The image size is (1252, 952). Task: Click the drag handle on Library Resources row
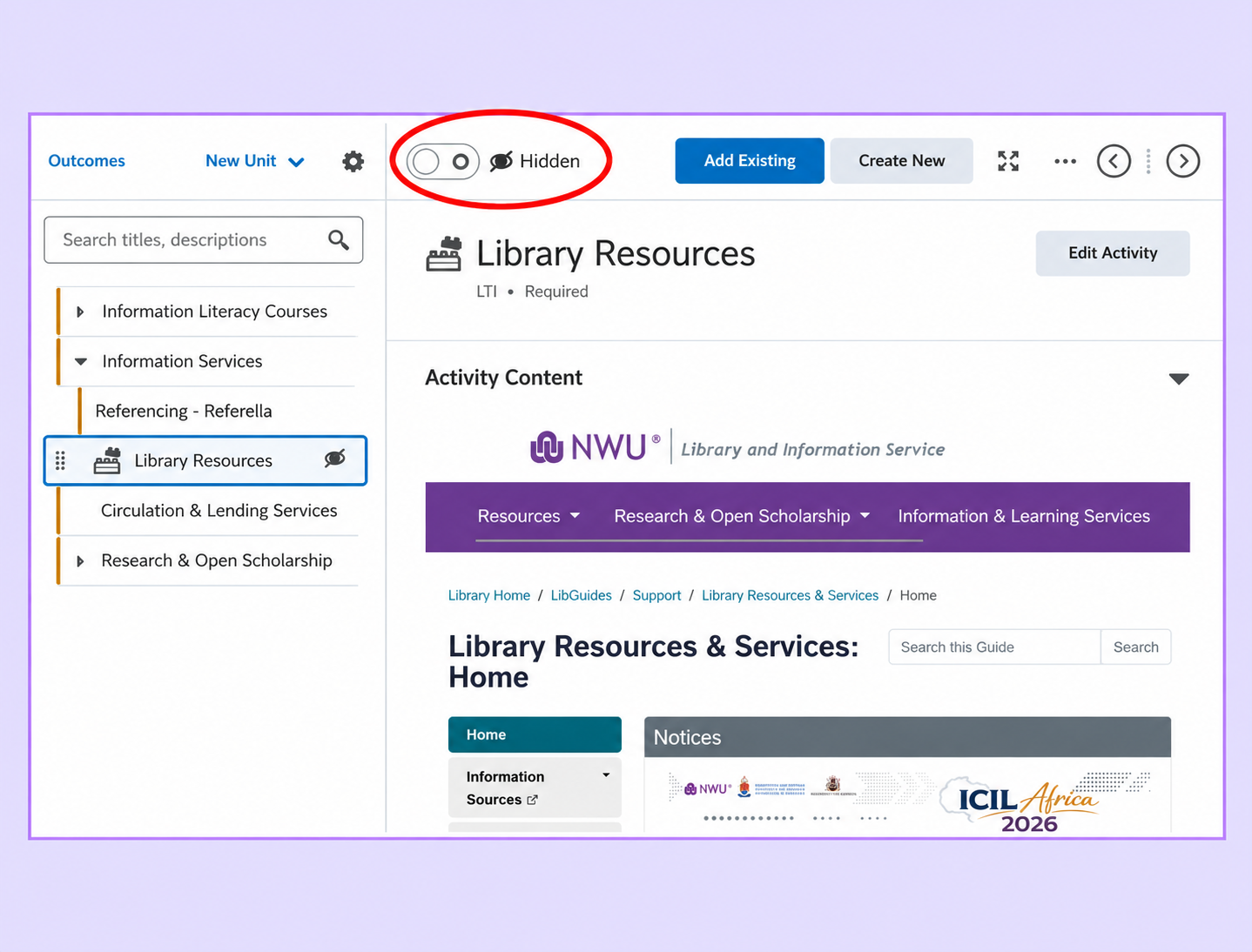click(60, 460)
